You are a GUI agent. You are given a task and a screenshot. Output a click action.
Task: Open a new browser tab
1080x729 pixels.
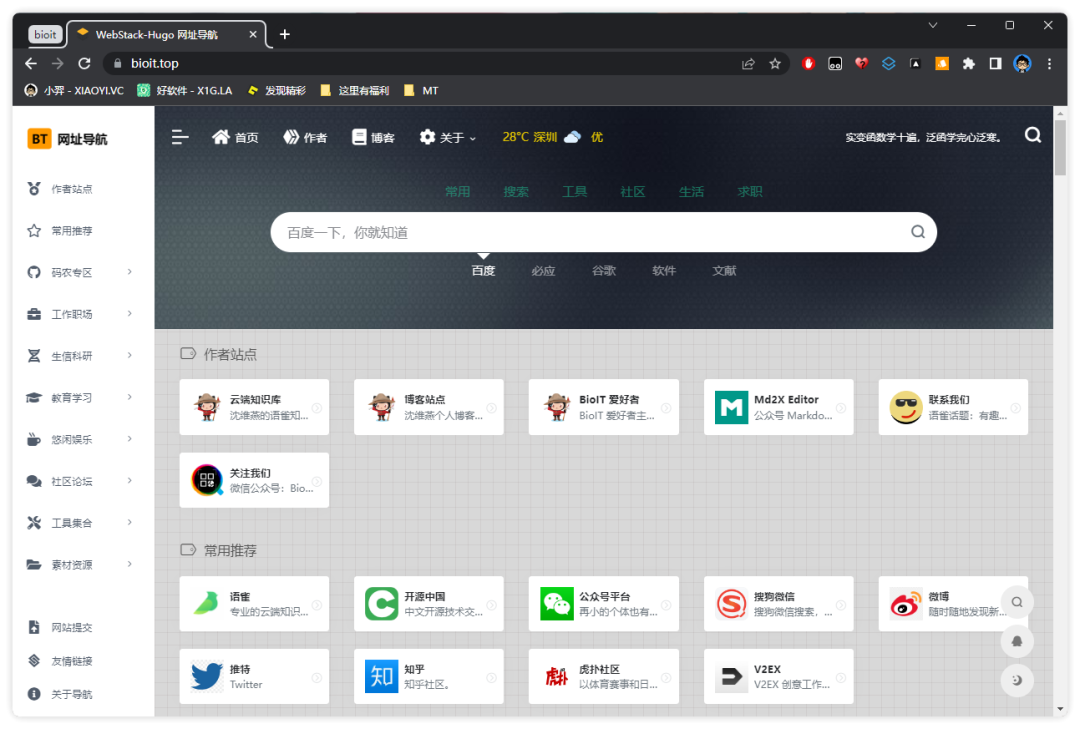point(284,34)
